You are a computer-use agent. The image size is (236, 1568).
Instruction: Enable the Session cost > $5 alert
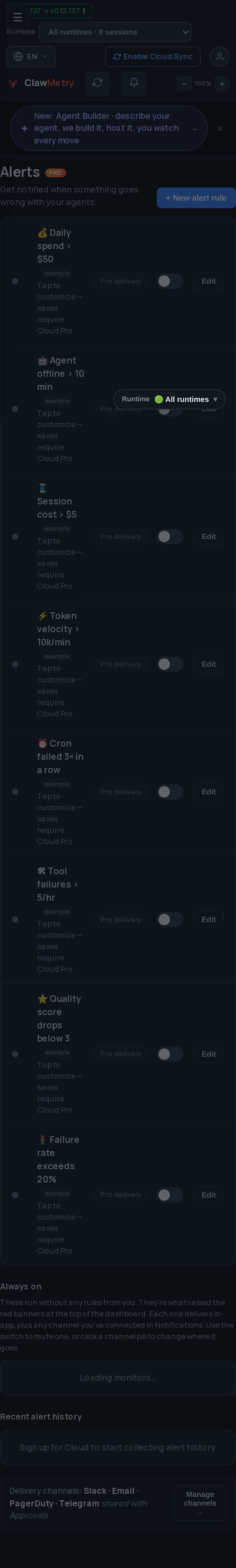tap(170, 536)
